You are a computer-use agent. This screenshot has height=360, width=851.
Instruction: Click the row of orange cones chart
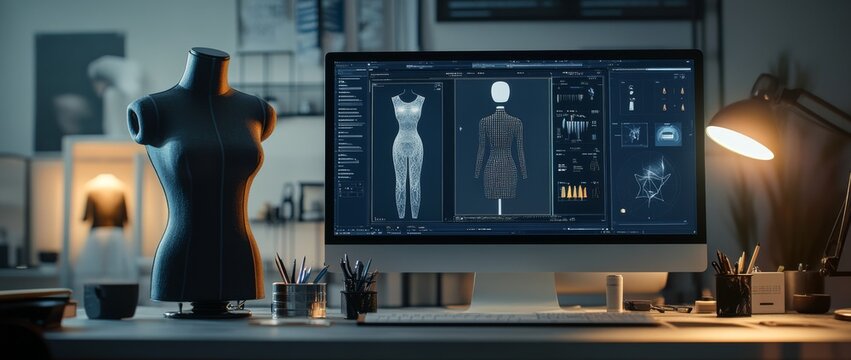[x=573, y=191]
